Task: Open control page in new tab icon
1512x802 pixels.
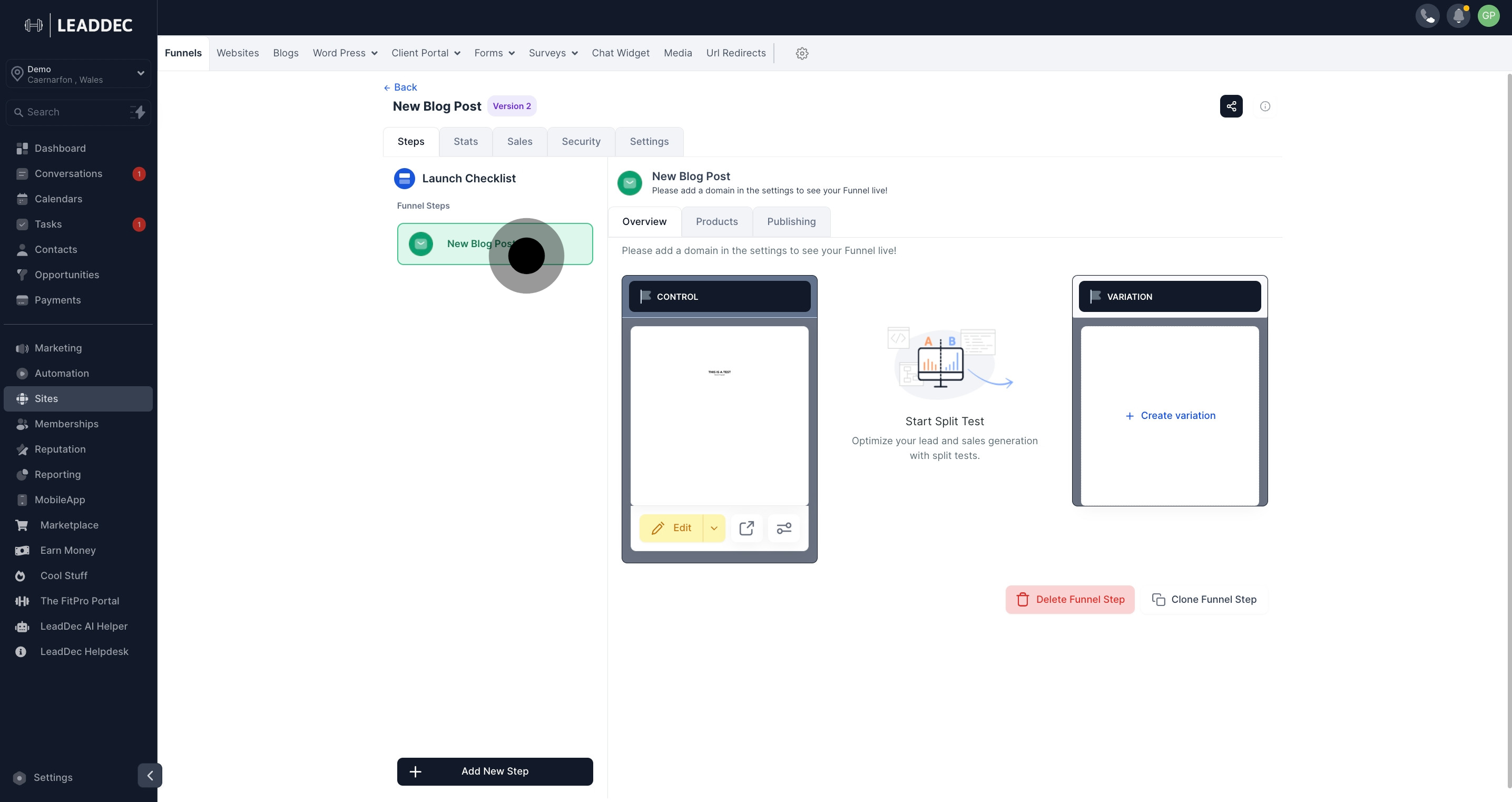Action: 747,528
